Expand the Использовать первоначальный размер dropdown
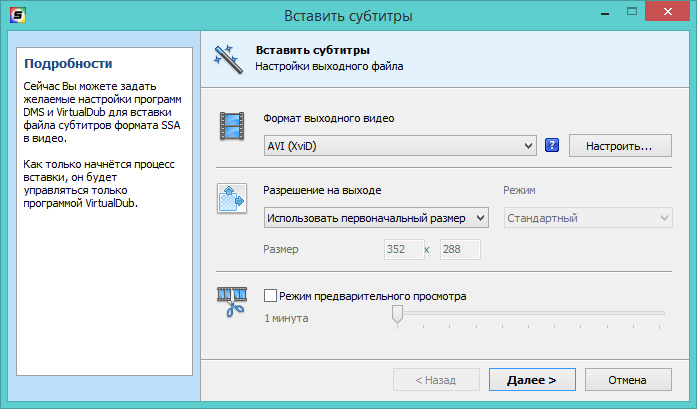The height and width of the screenshot is (409, 697). point(376,217)
